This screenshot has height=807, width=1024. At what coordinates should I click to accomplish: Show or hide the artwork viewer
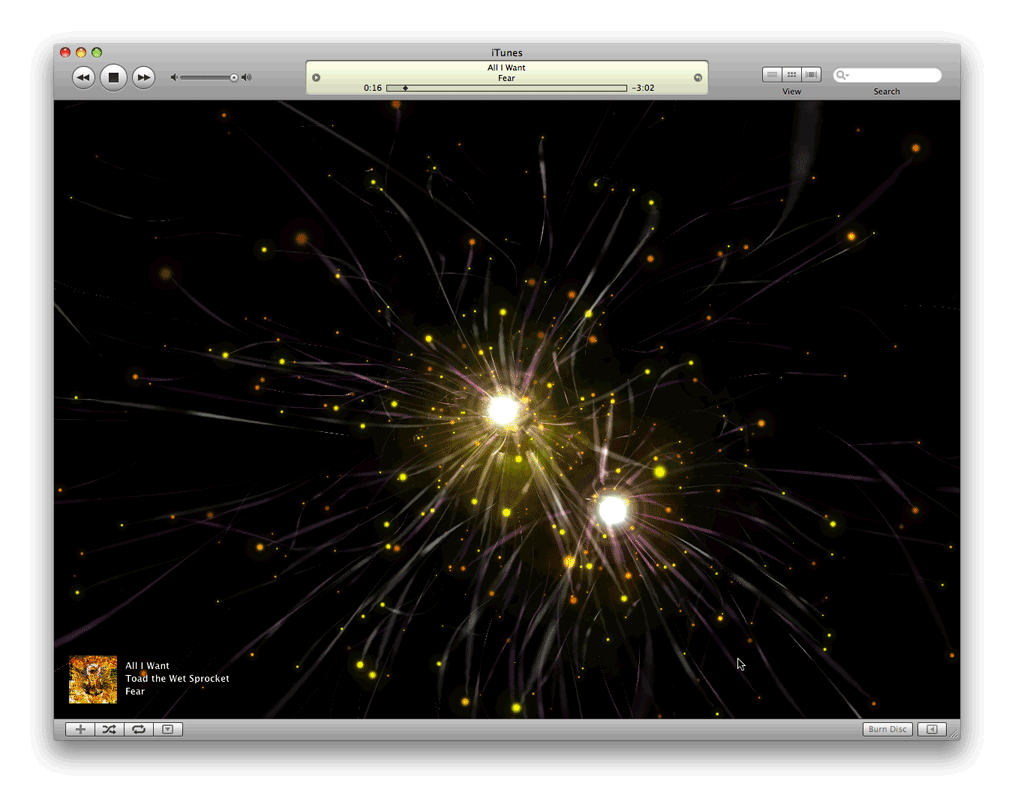pyautogui.click(x=168, y=729)
